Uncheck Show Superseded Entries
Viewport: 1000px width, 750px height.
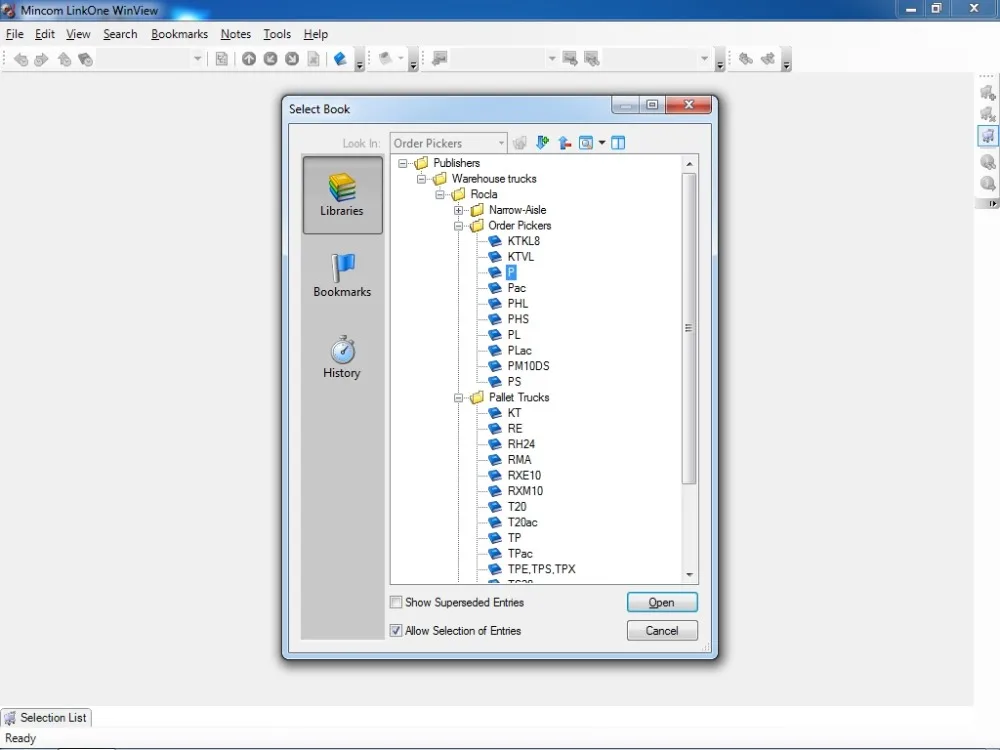point(396,602)
